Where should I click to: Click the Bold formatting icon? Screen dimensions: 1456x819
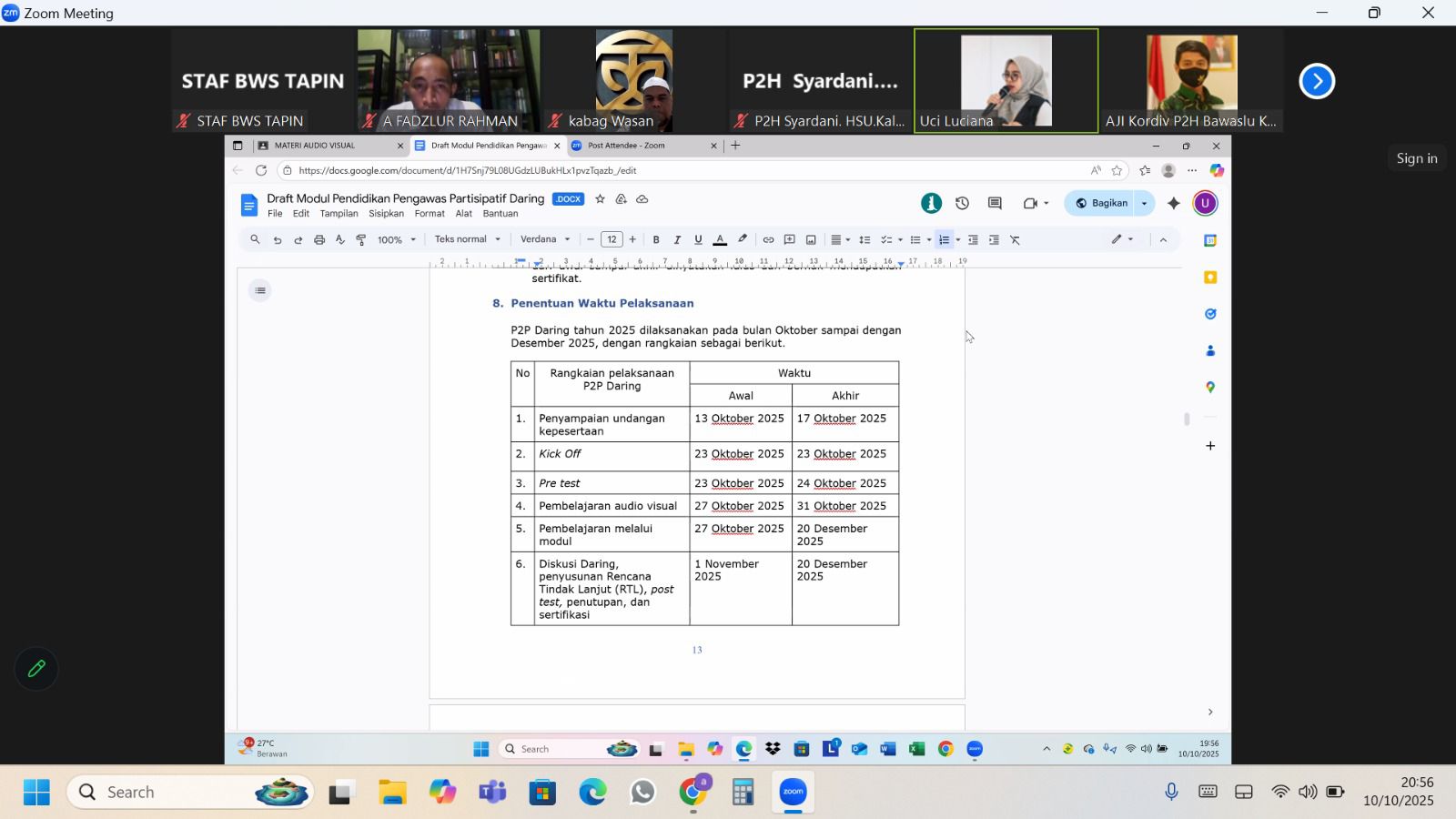(x=656, y=240)
